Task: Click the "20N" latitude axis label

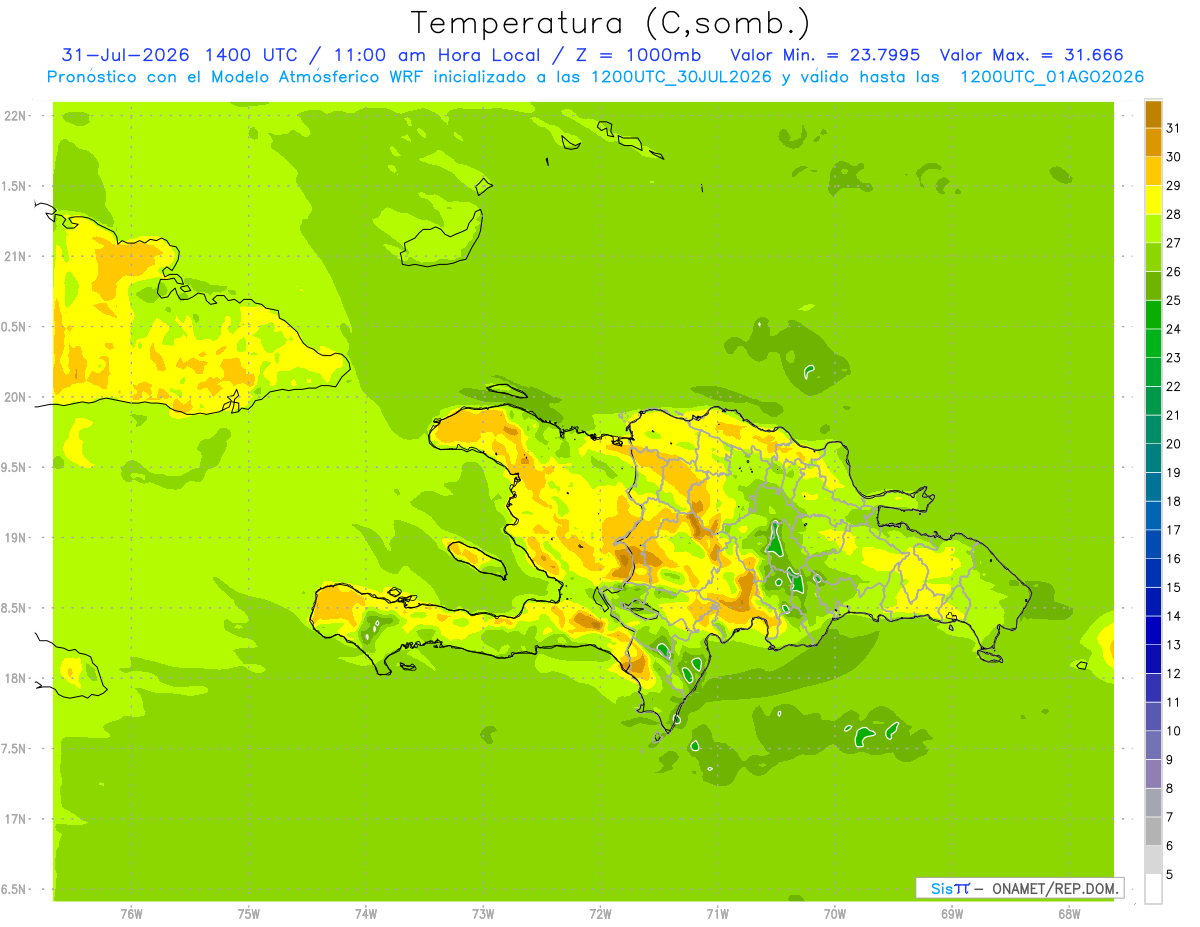Action: click(14, 397)
